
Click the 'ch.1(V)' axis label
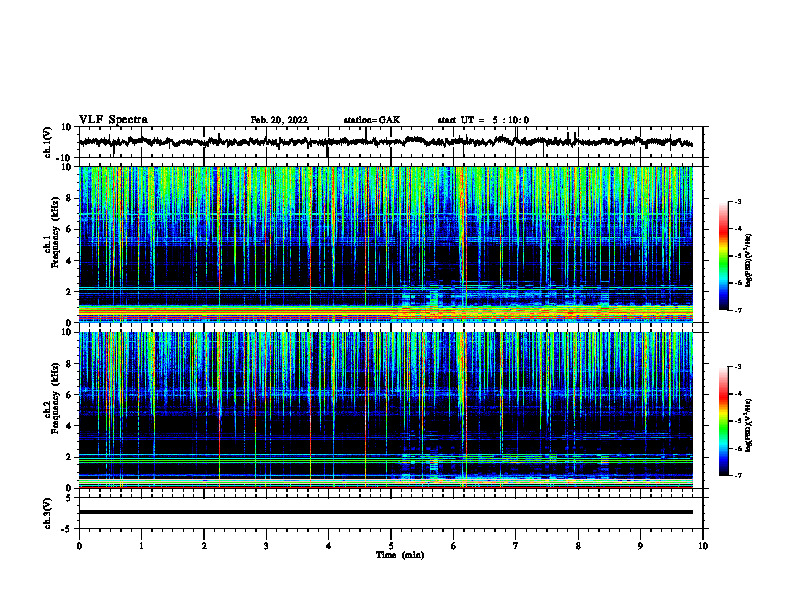[48, 142]
